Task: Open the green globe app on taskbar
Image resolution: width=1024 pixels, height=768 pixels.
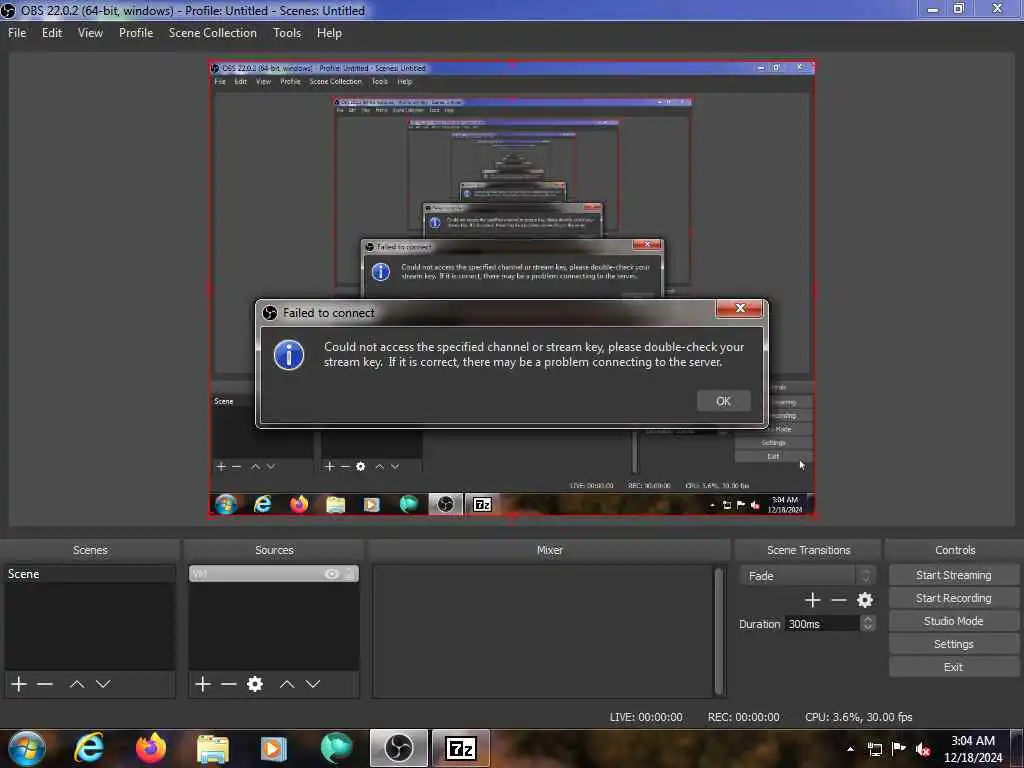Action: (336, 748)
